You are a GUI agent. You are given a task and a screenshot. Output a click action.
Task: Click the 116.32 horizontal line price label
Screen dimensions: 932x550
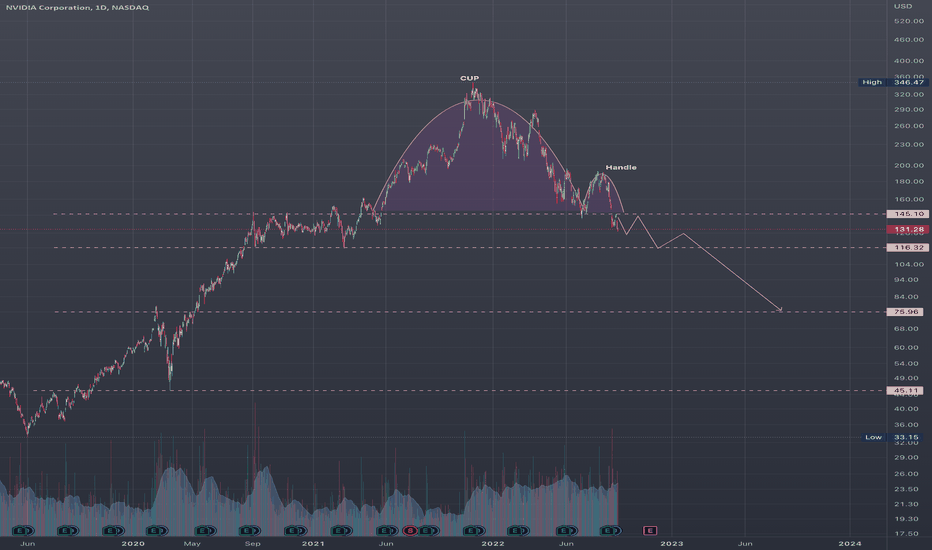click(907, 247)
